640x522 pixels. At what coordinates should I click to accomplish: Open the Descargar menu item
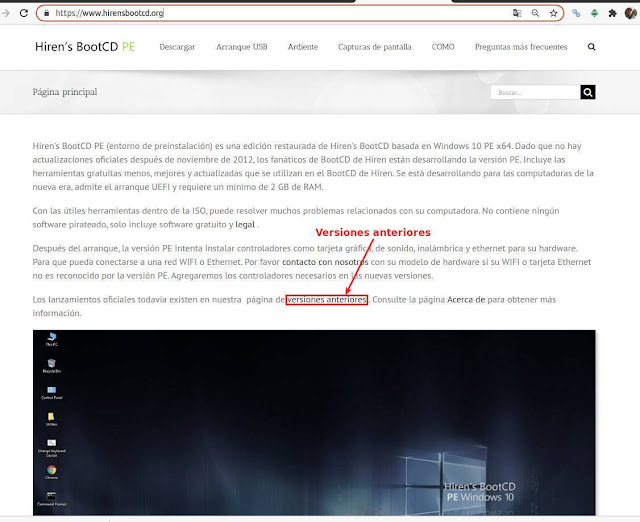(177, 47)
